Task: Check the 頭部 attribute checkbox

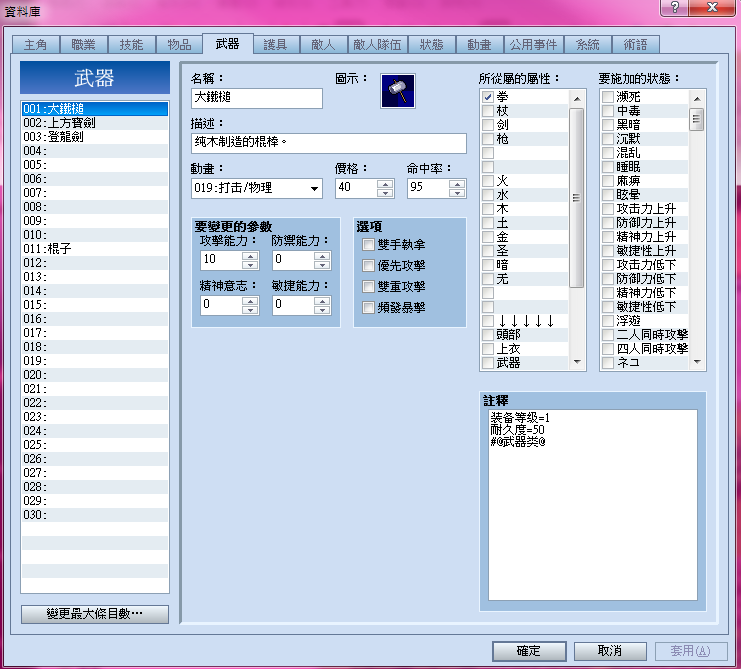Action: point(488,335)
